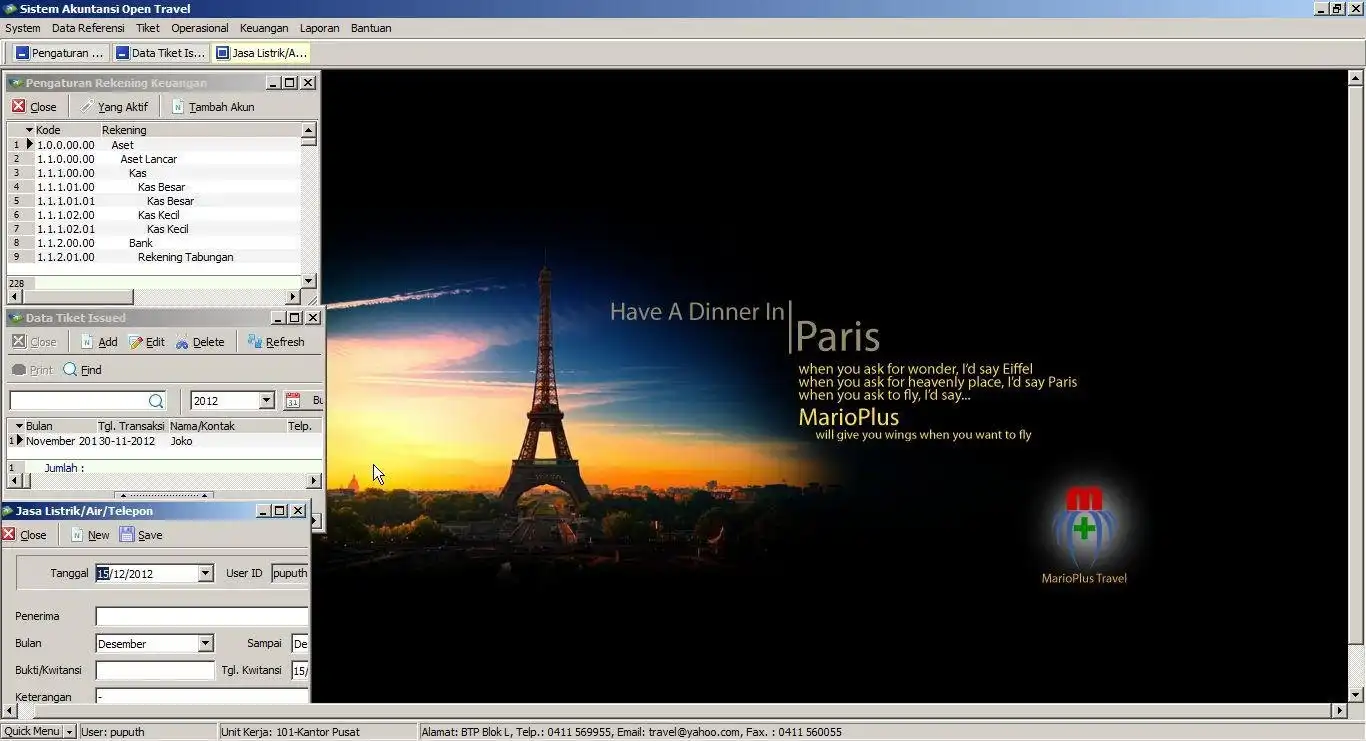Open the Data Referensi menu

point(88,28)
